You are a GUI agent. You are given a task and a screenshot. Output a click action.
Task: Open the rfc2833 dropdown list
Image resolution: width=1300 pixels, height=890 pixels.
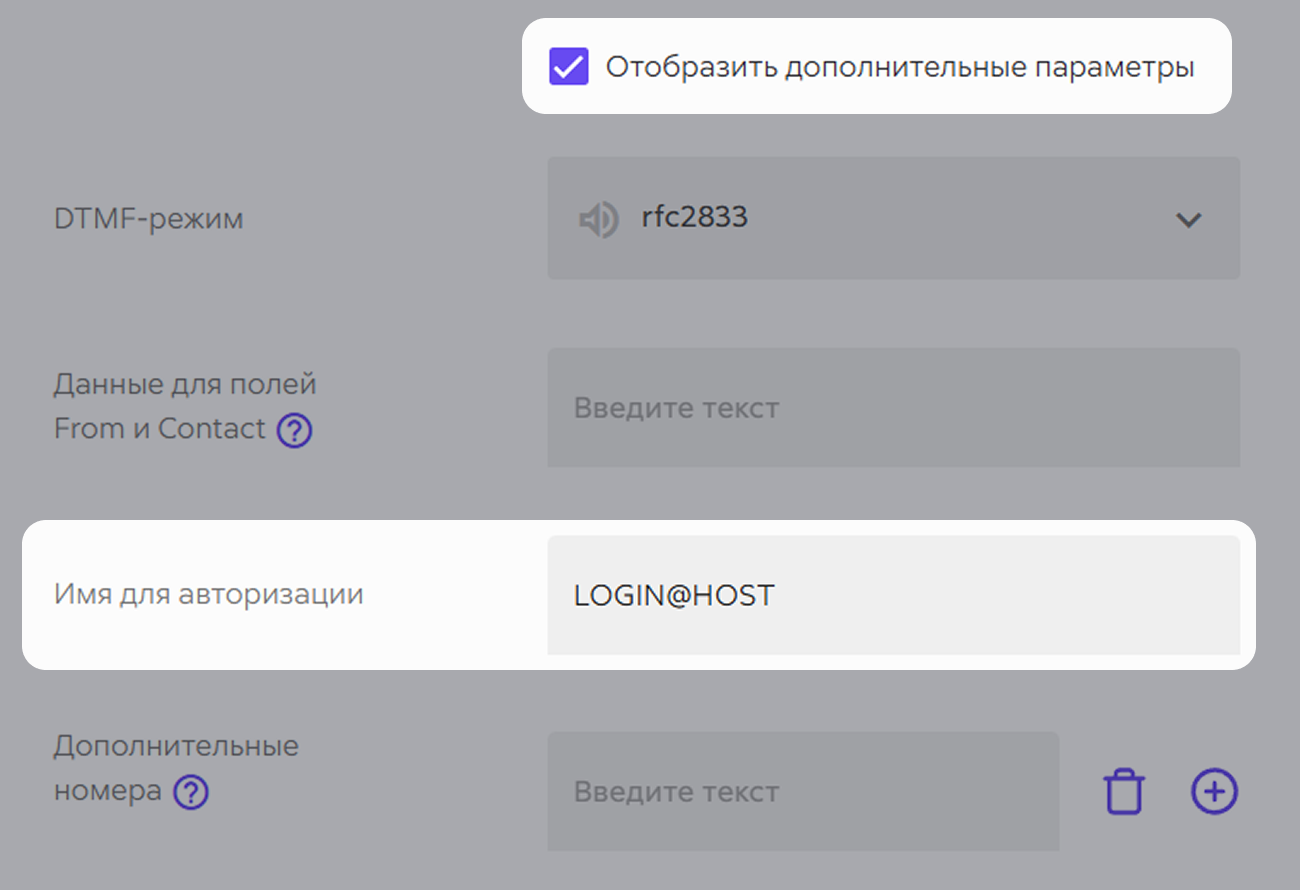(894, 218)
